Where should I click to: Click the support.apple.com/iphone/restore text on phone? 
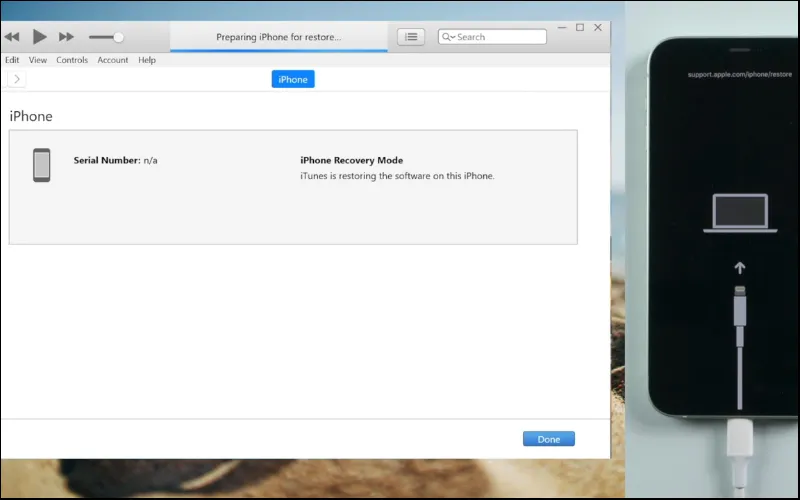pos(740,74)
